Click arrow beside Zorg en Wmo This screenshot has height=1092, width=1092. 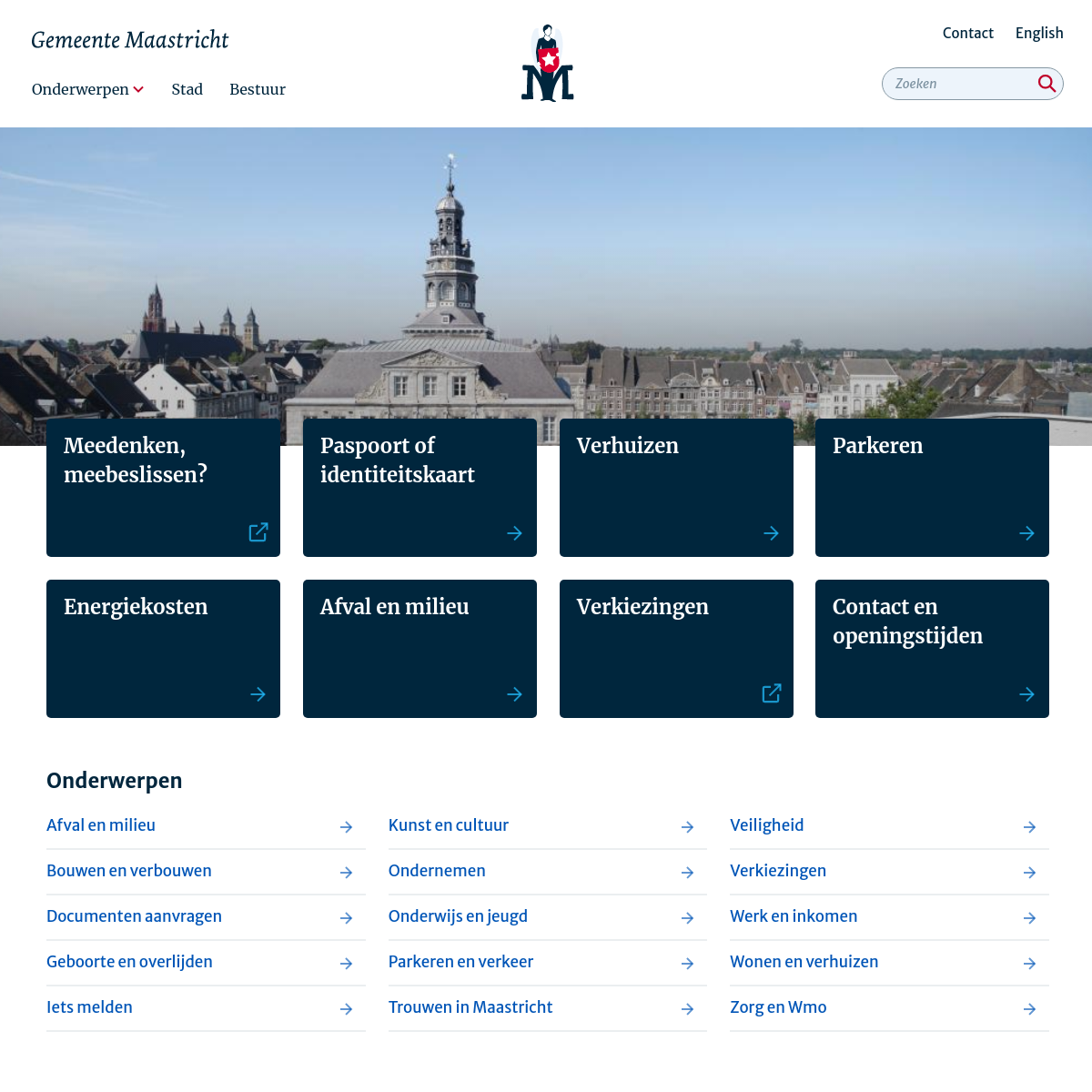[1030, 1009]
